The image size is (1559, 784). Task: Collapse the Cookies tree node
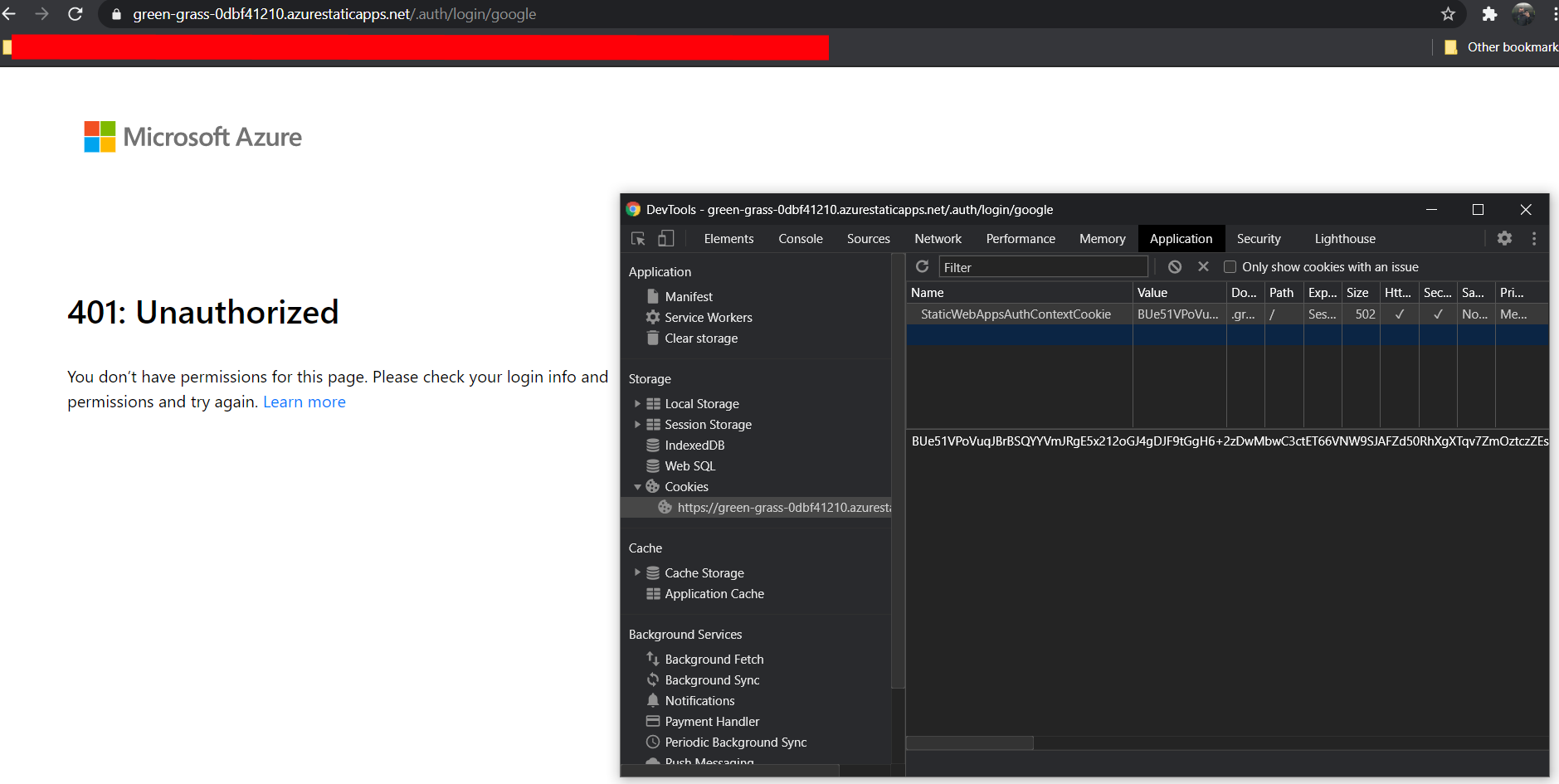pos(637,487)
